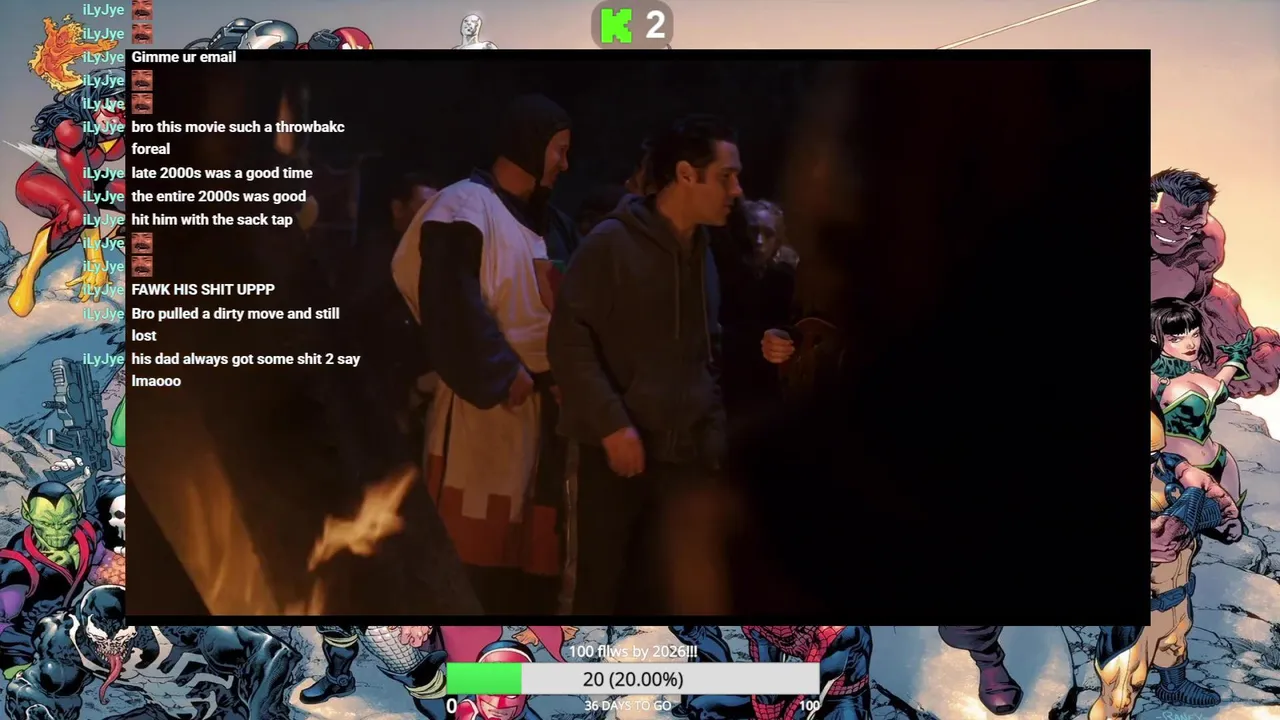The width and height of the screenshot is (1280, 720).
Task: Click the movie video playing in center
Action: [638, 336]
